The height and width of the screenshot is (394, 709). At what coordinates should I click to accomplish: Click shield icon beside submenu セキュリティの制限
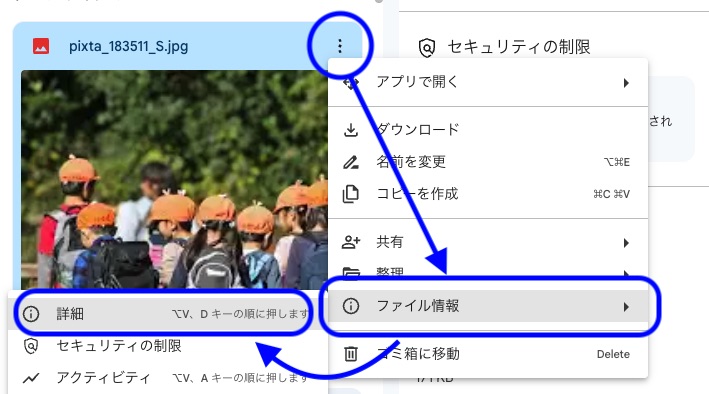pyautogui.click(x=31, y=346)
